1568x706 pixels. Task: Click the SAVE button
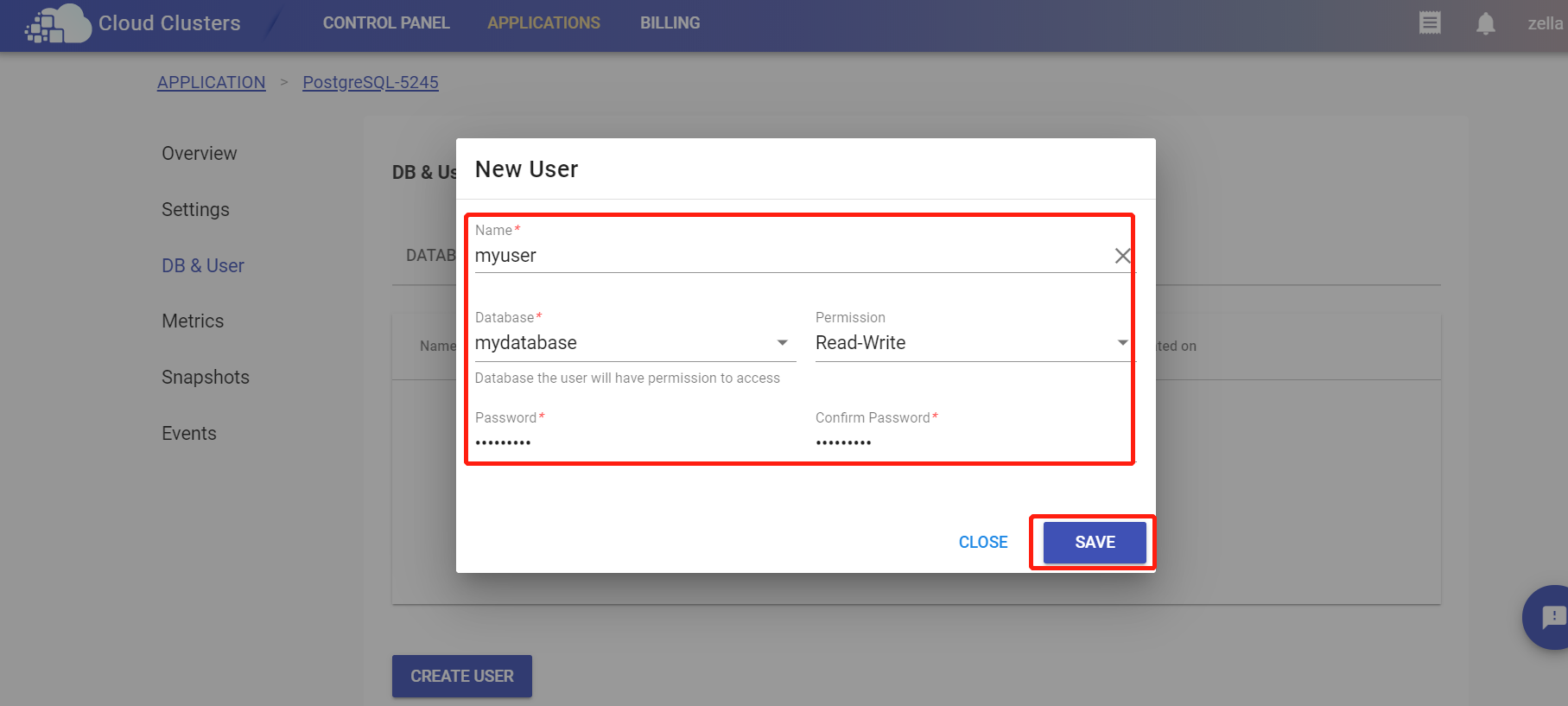[x=1095, y=542]
